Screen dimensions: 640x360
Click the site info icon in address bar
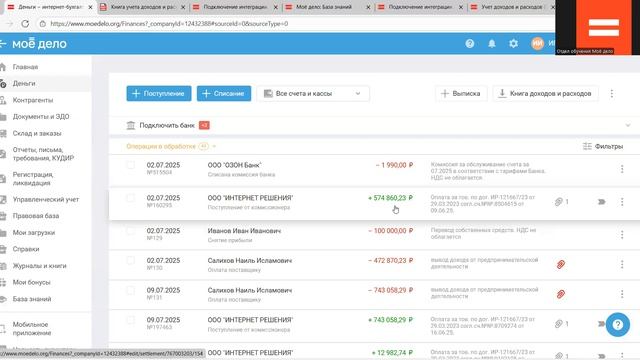[x=42, y=24]
